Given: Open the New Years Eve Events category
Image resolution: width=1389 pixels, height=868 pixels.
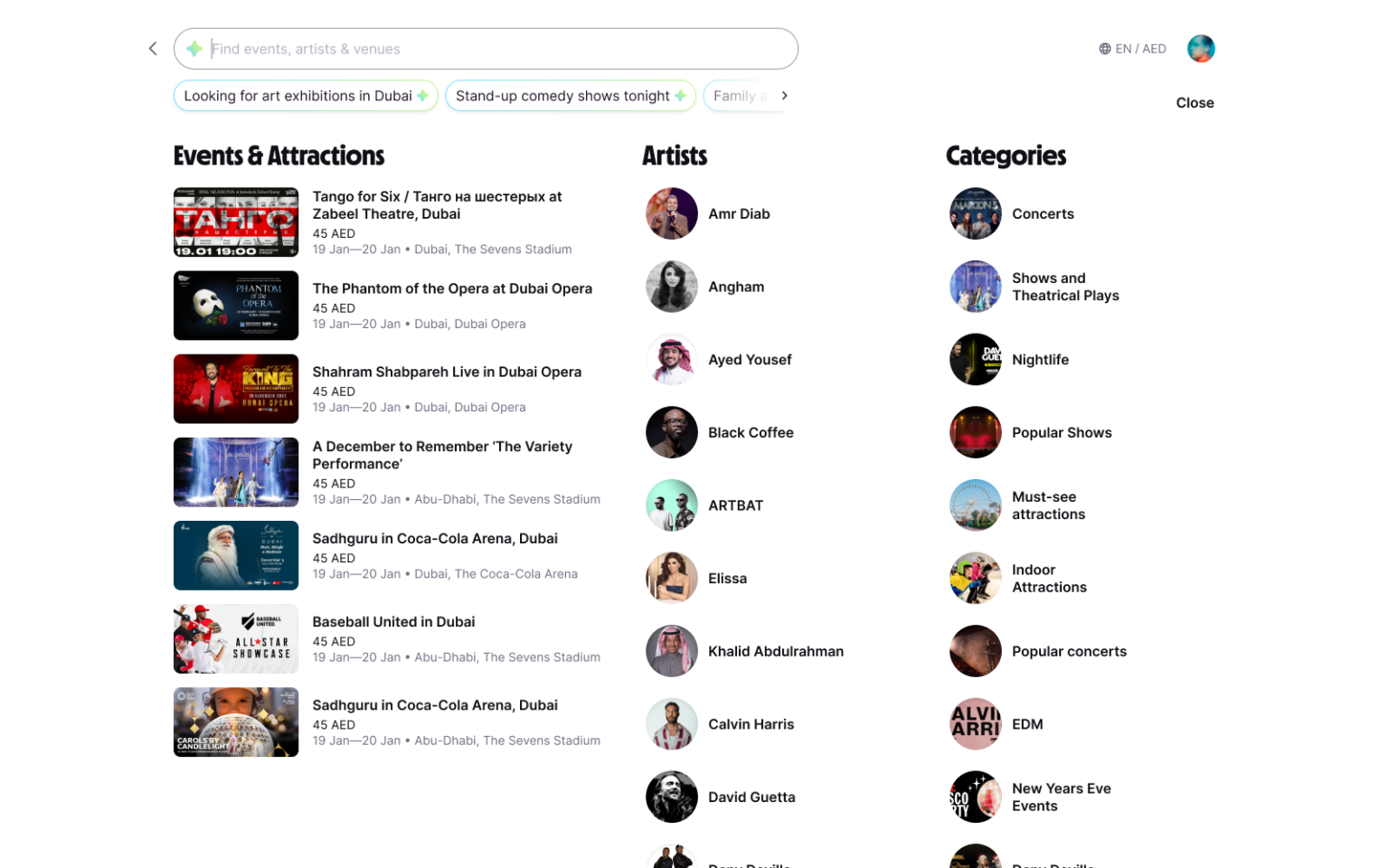Looking at the screenshot, I should 1062,797.
